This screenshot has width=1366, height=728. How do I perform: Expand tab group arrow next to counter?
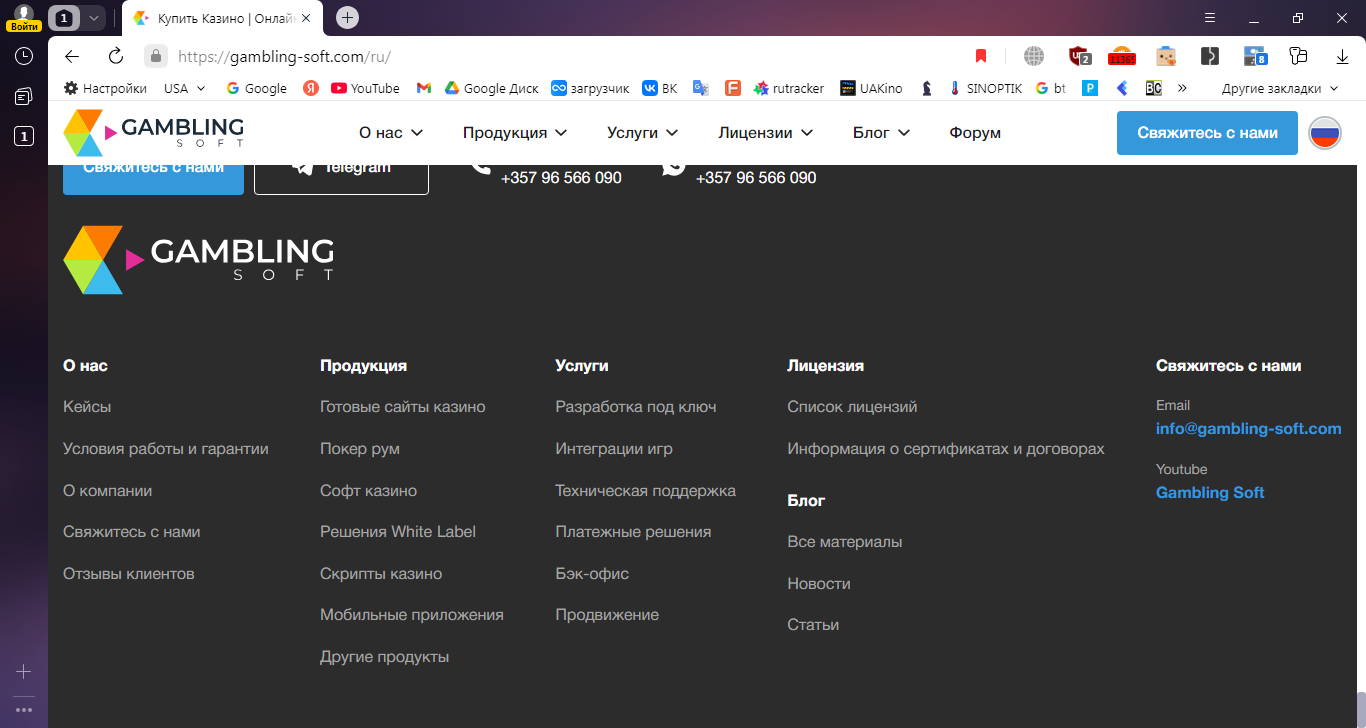(93, 18)
